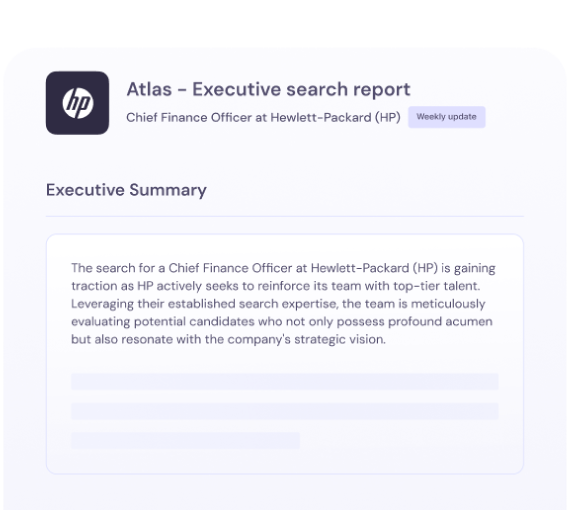Select the first placeholder loading bar

(285, 382)
